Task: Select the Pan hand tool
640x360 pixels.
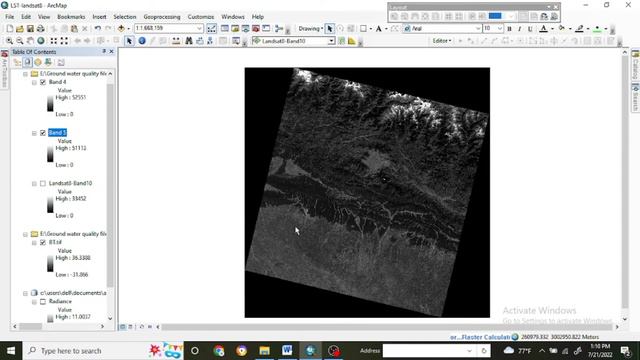Action: [x=30, y=41]
